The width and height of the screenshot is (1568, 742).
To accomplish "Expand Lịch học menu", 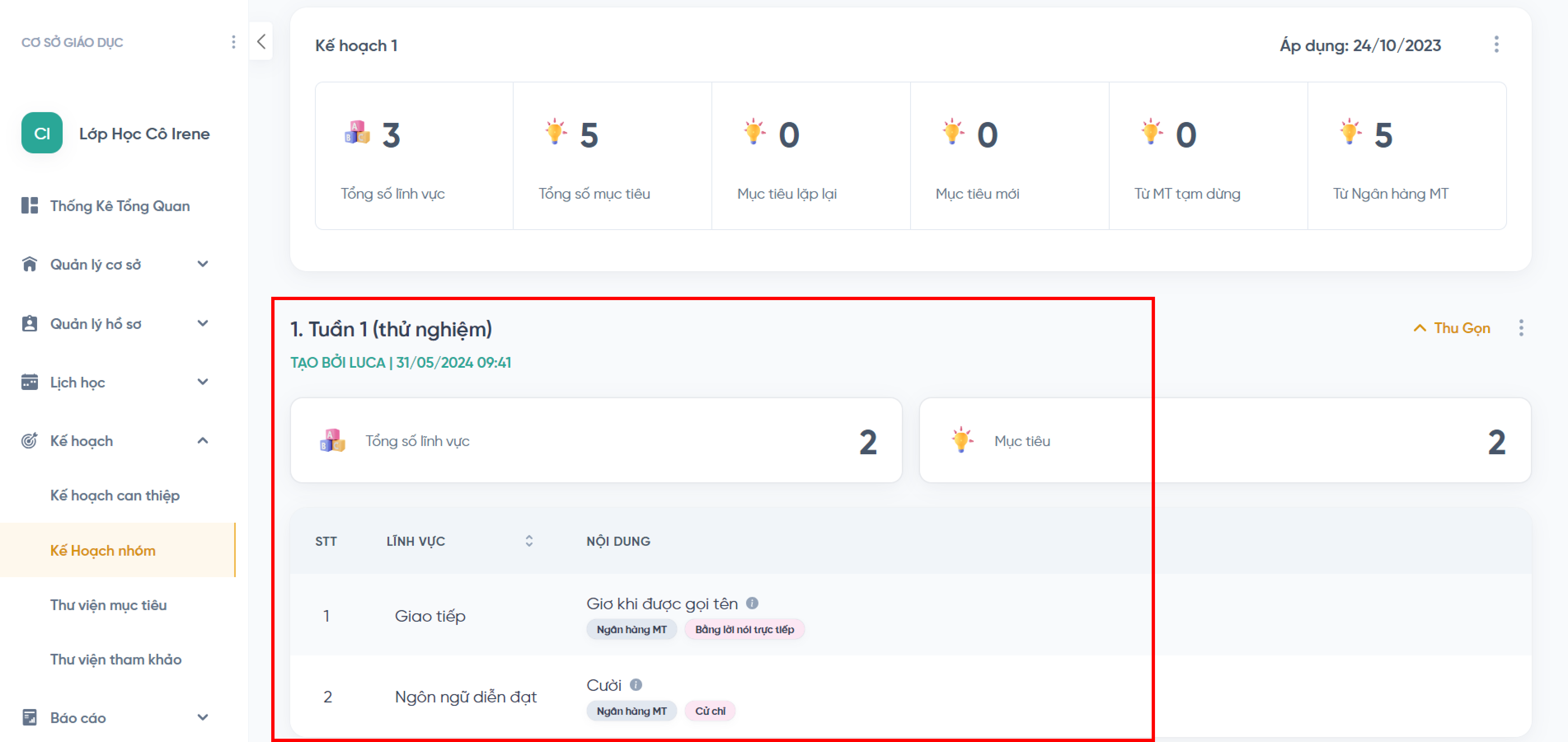I will [203, 382].
